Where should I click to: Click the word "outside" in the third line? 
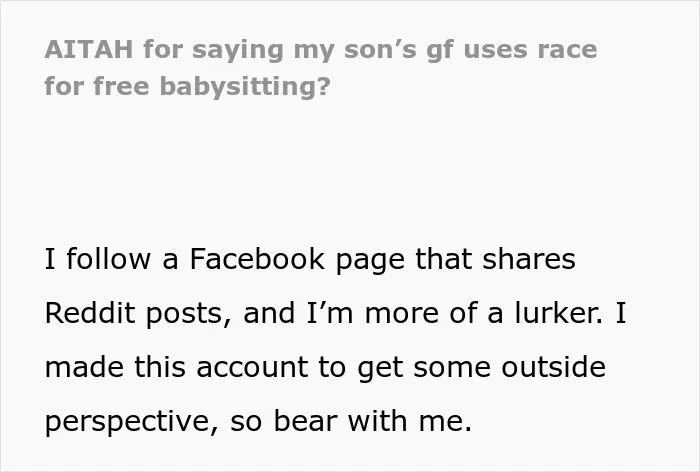click(x=554, y=367)
